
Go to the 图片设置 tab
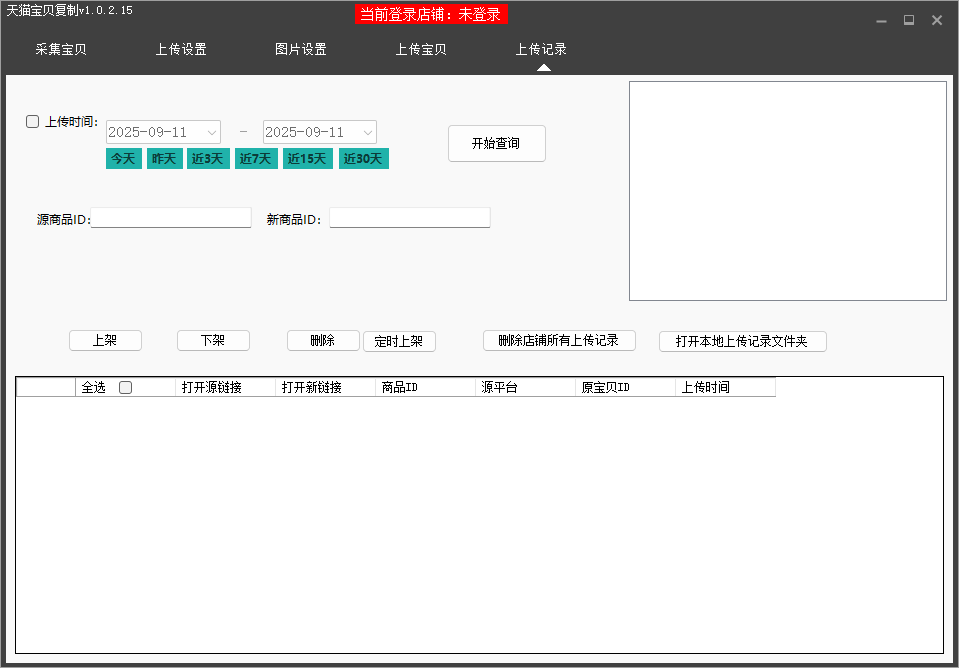tap(301, 50)
